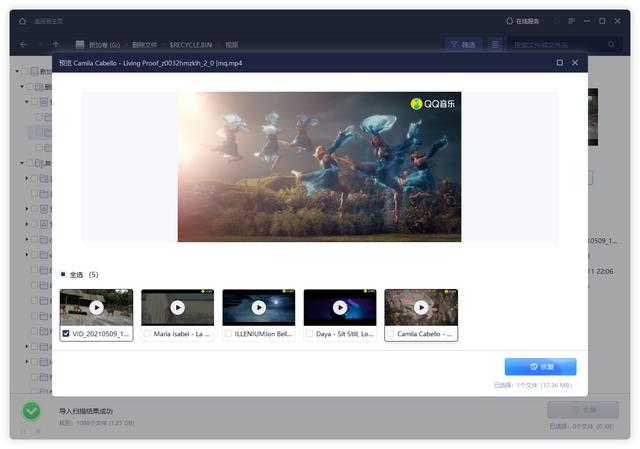This screenshot has width=640, height=449.
Task: Play the VID_20210509 video thumbnail
Action: click(96, 307)
